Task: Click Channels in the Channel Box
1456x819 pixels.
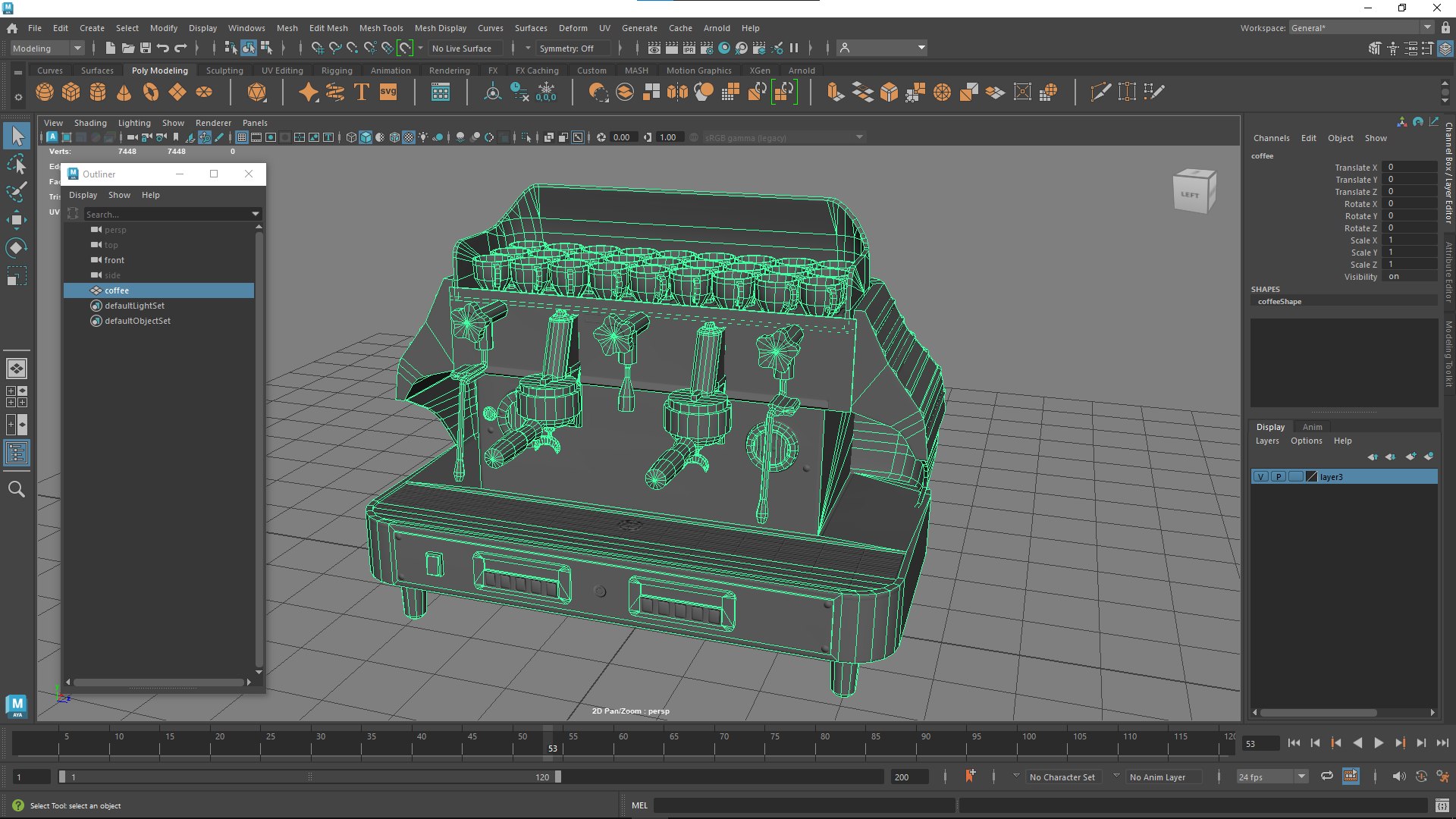Action: click(1271, 138)
